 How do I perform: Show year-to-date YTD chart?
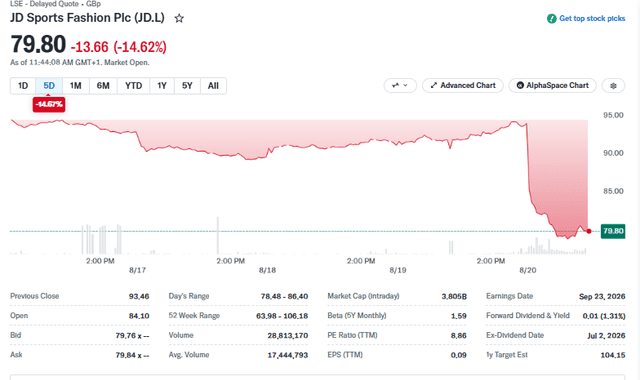tap(133, 86)
